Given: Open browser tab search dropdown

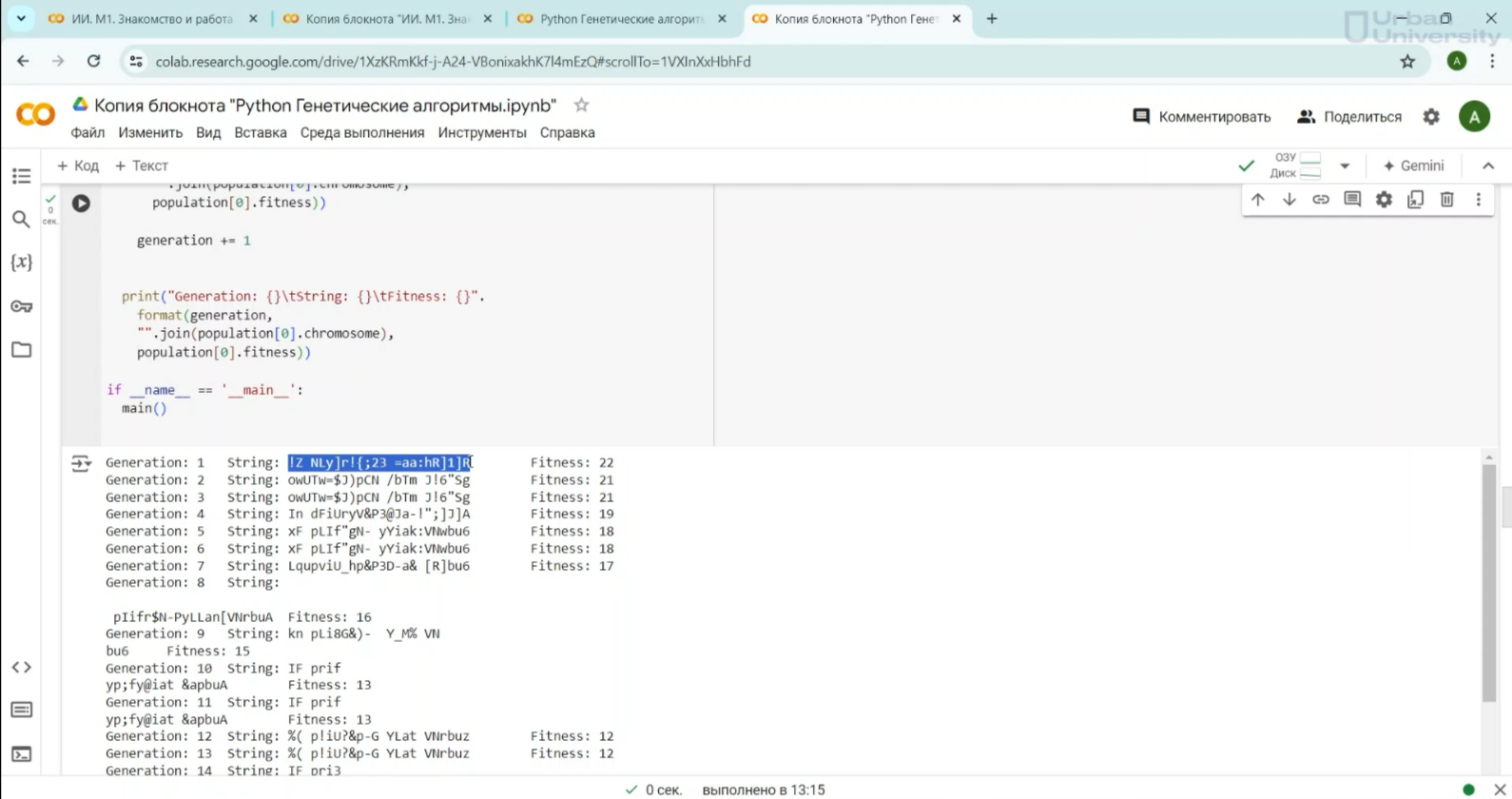Looking at the screenshot, I should click(x=21, y=19).
